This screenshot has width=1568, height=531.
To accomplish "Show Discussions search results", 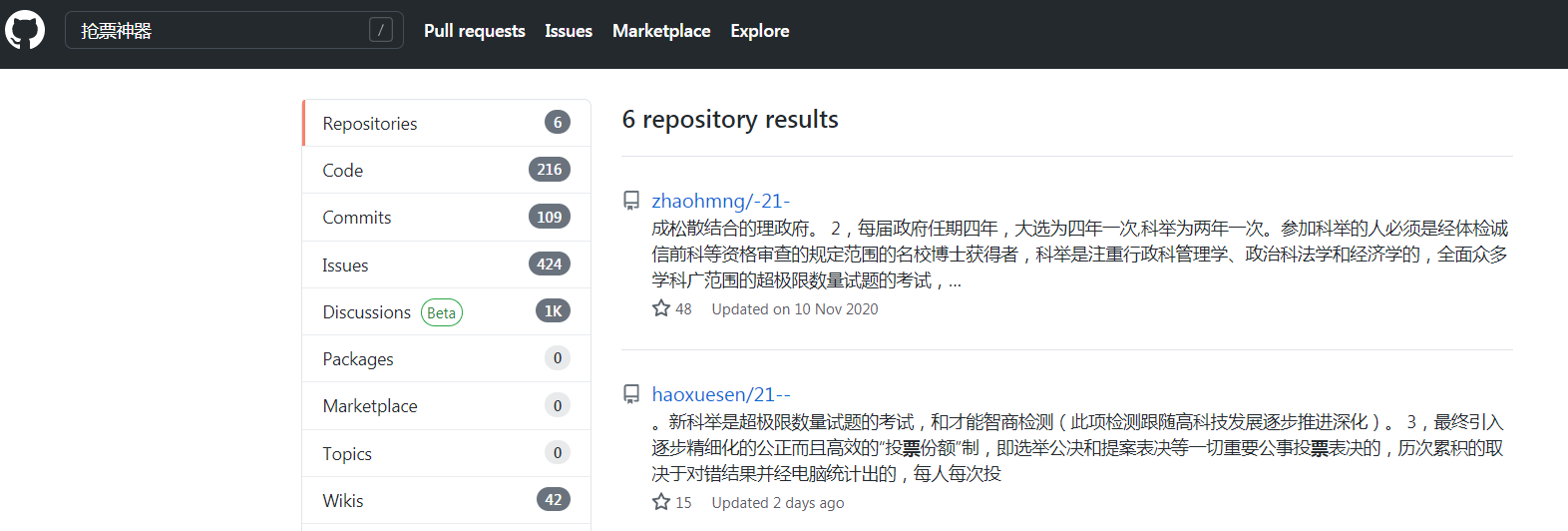I will [447, 311].
